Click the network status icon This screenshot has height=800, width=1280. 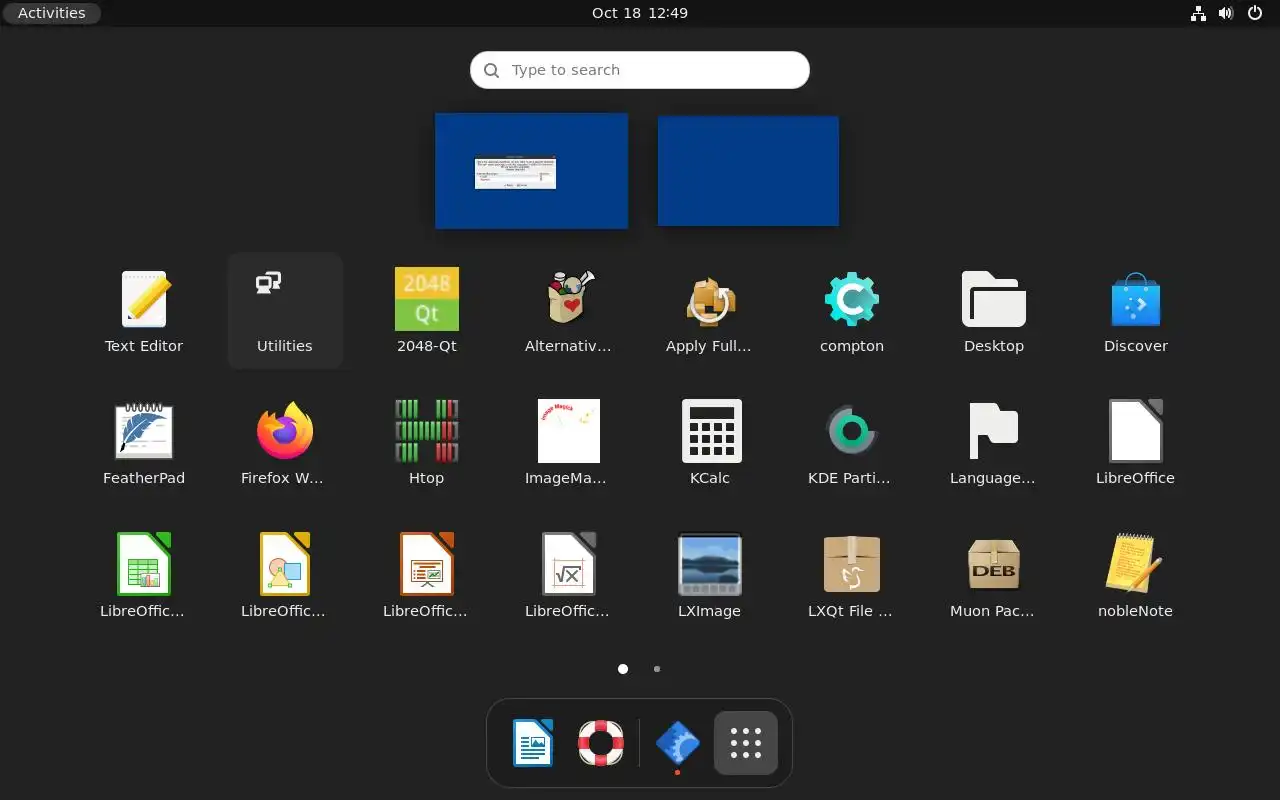click(x=1198, y=13)
